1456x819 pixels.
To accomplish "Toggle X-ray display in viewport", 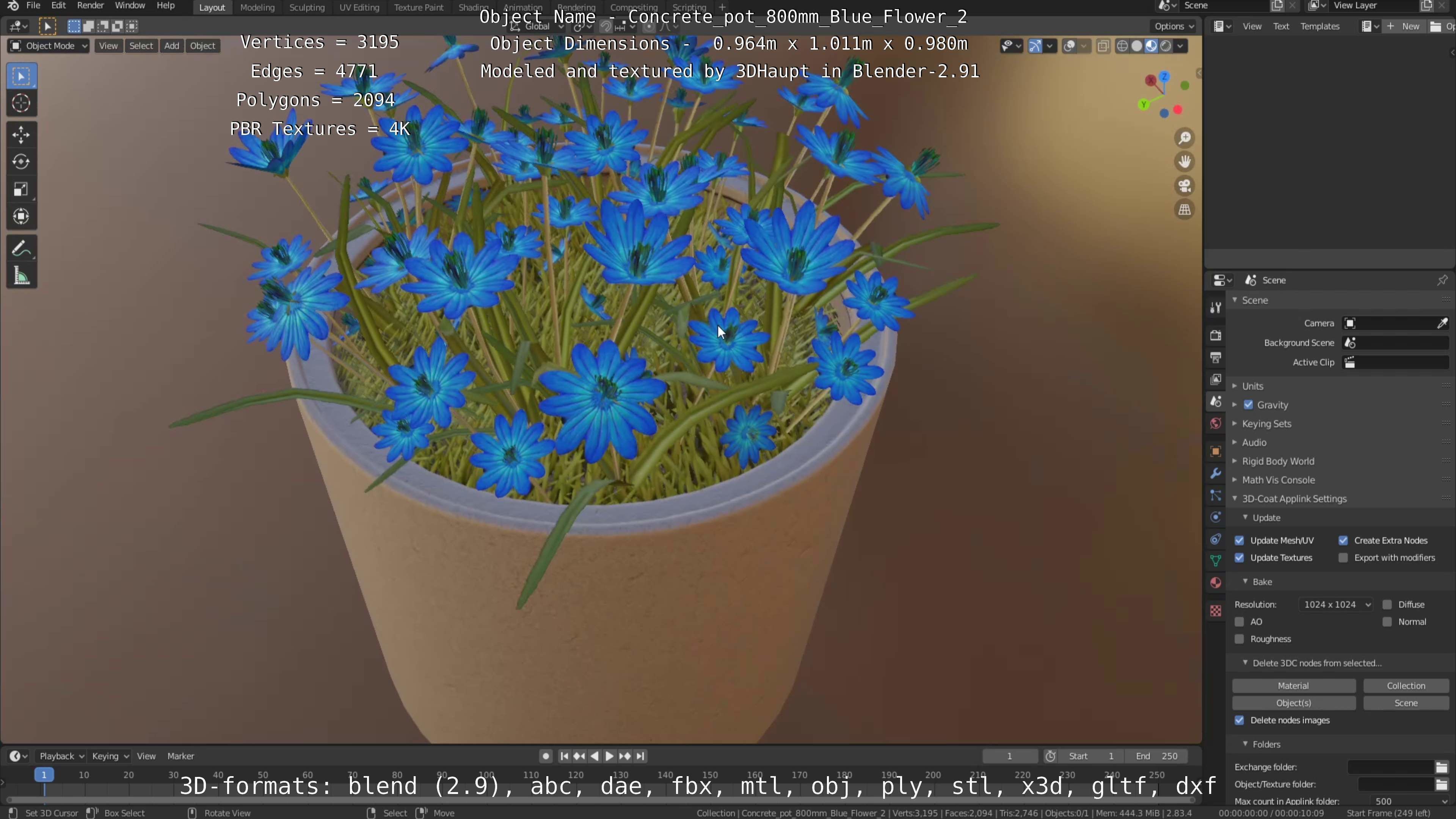I will (x=1103, y=46).
